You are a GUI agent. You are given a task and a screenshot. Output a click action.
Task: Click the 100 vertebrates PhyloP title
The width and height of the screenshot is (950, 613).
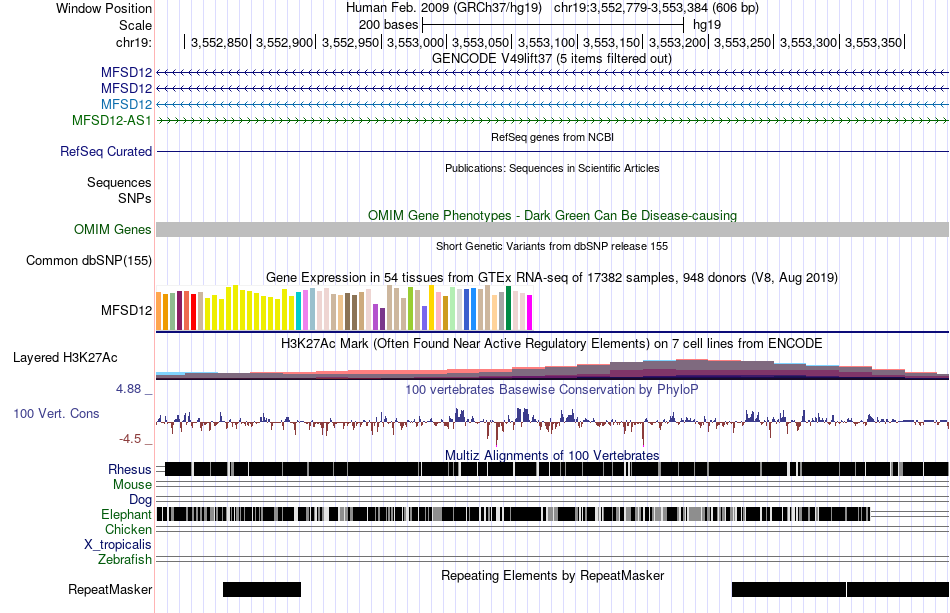point(552,389)
